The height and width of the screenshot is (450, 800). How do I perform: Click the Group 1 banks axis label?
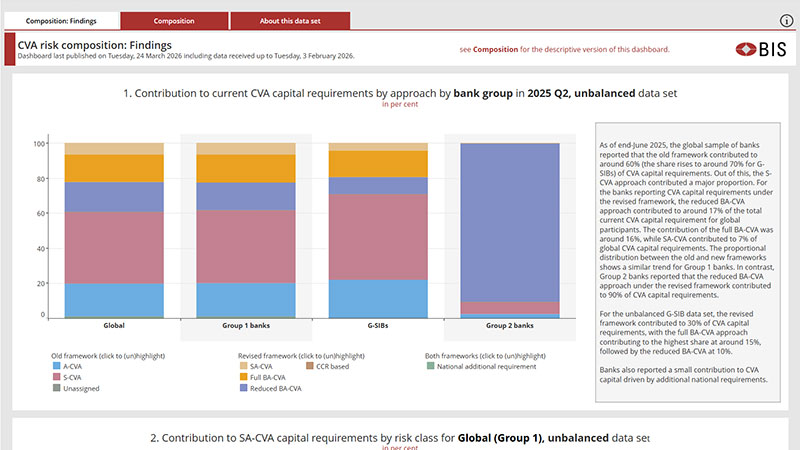click(246, 326)
